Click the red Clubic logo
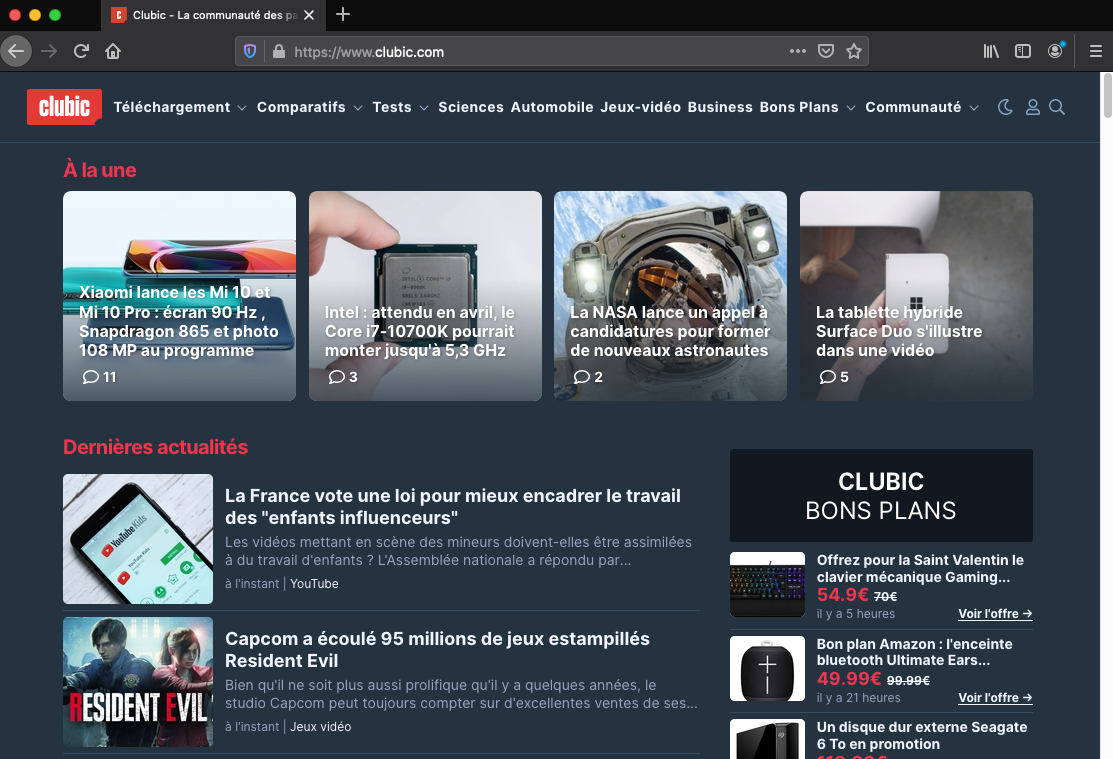This screenshot has width=1113, height=759. point(65,107)
